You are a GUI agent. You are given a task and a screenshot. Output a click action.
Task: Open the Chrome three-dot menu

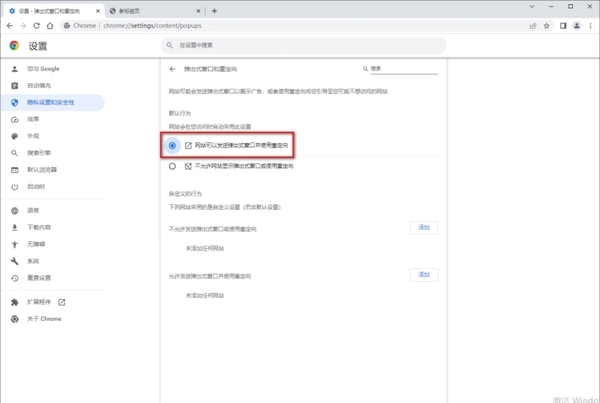pos(590,26)
